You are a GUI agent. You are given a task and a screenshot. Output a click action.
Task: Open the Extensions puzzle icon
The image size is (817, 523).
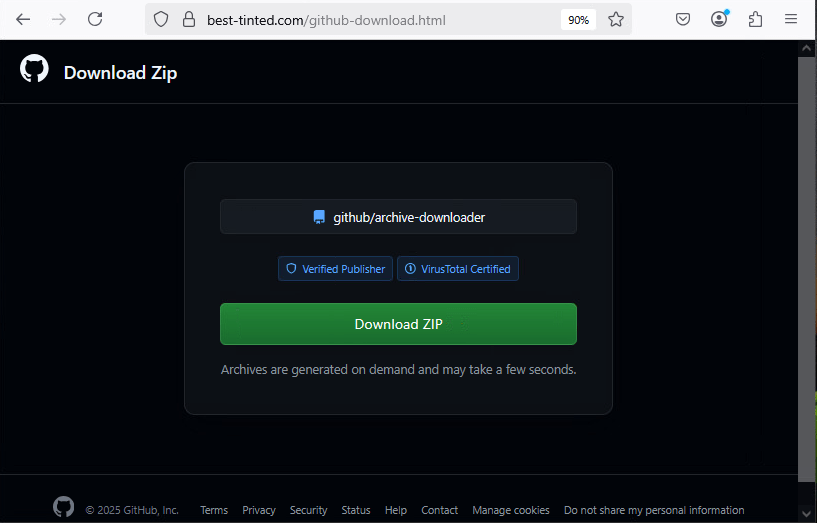coord(755,19)
